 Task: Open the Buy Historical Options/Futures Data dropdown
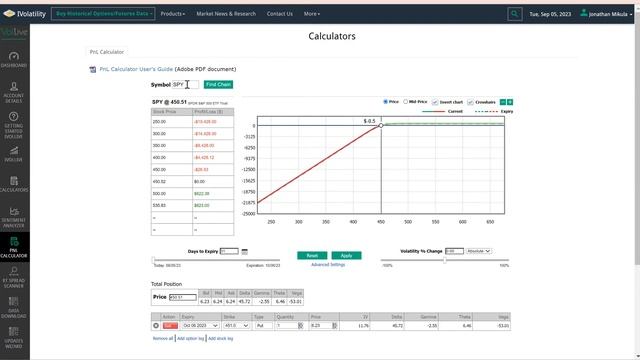click(103, 14)
